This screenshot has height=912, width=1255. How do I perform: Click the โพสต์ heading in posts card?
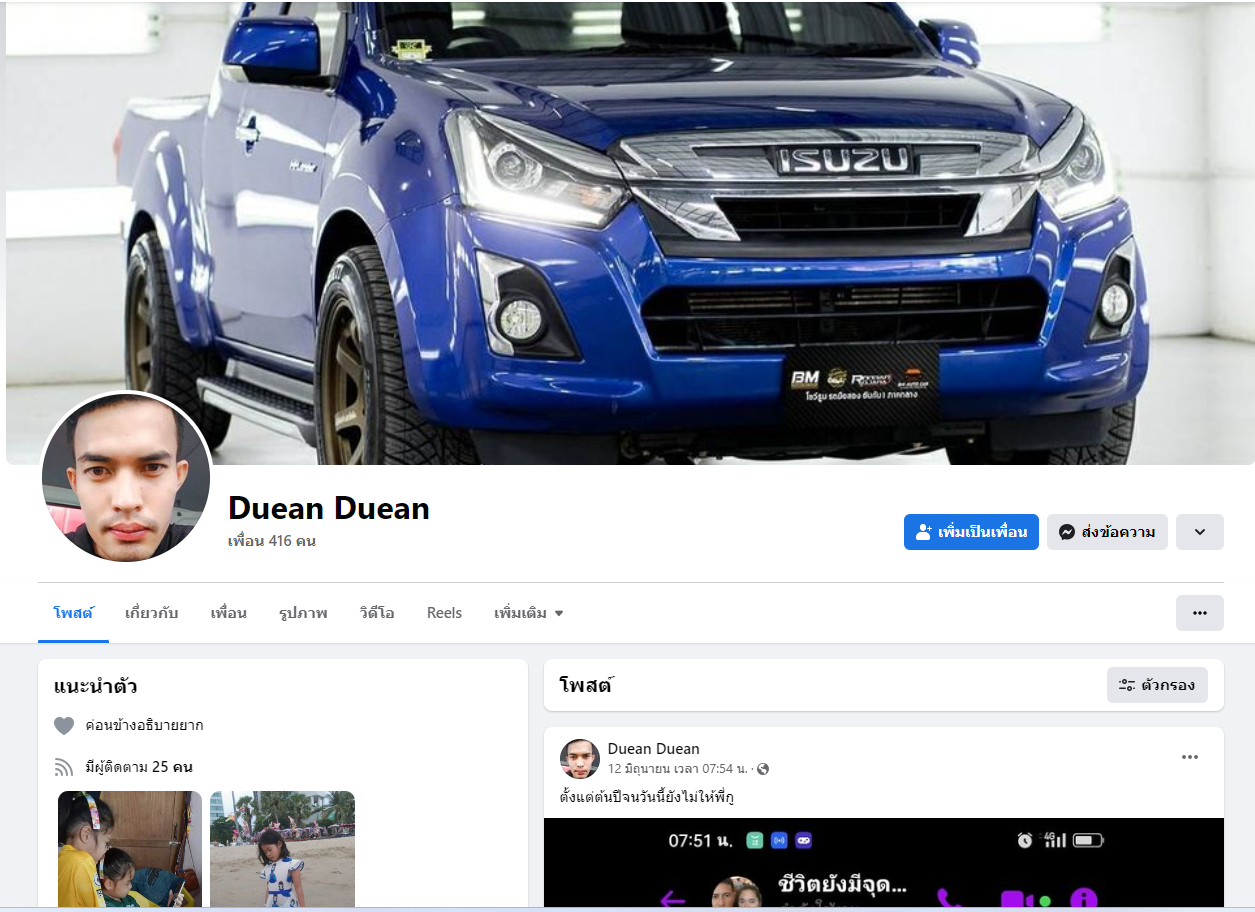pyautogui.click(x=586, y=685)
